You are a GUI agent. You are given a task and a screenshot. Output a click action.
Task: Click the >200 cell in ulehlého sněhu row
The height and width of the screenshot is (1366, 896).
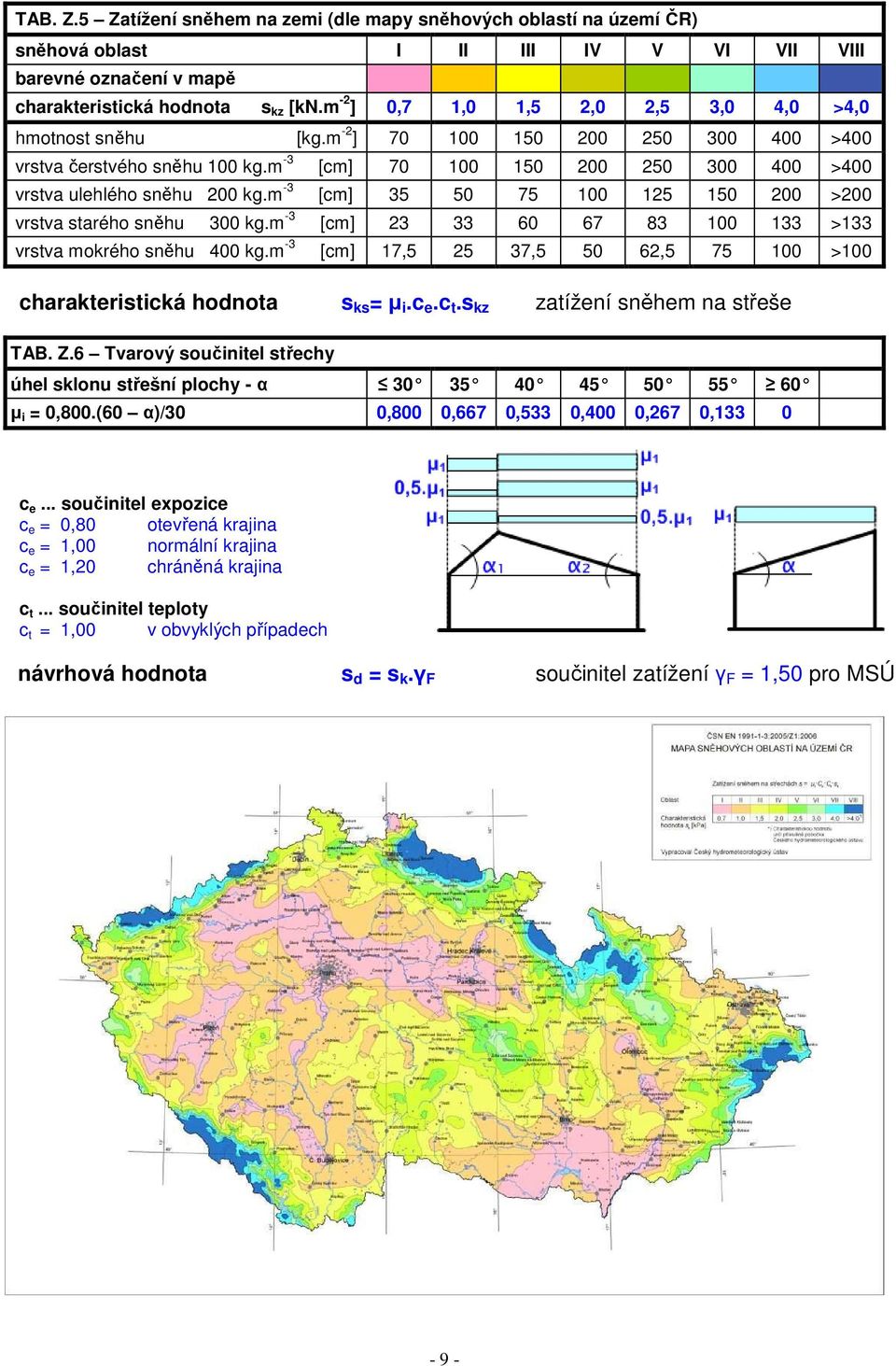pyautogui.click(x=851, y=195)
